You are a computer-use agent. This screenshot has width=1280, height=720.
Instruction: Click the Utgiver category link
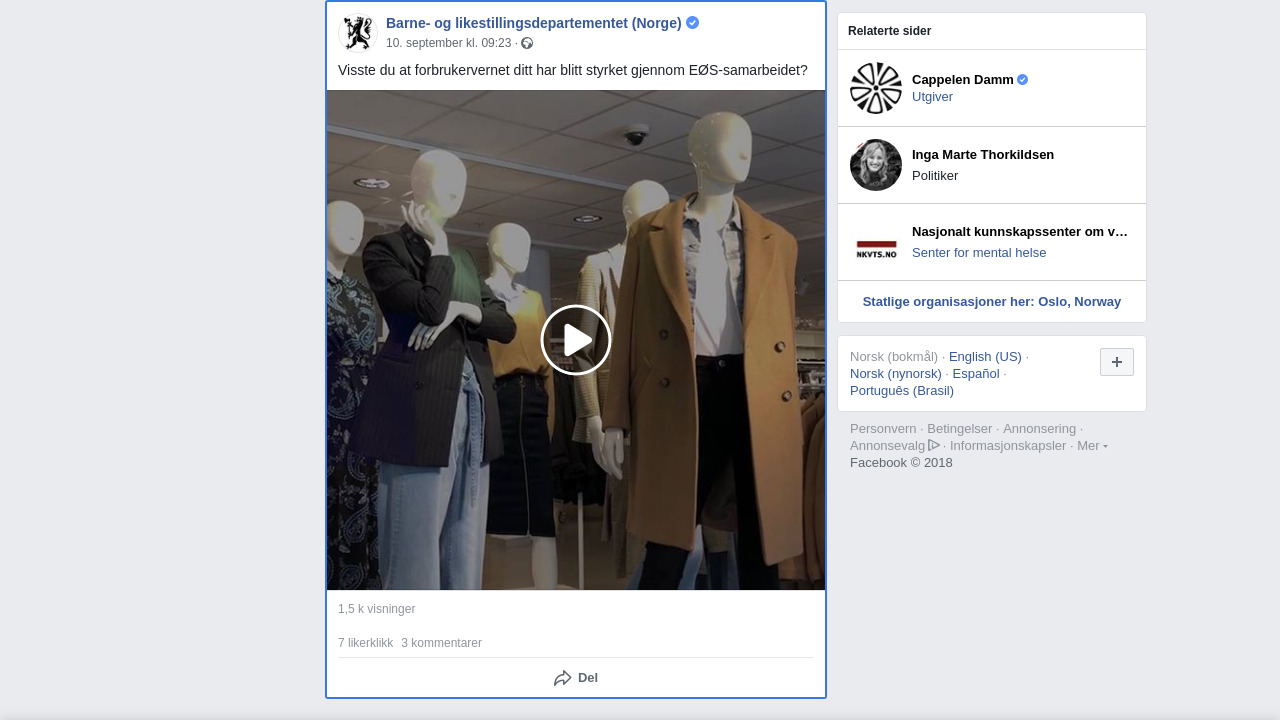click(x=932, y=97)
